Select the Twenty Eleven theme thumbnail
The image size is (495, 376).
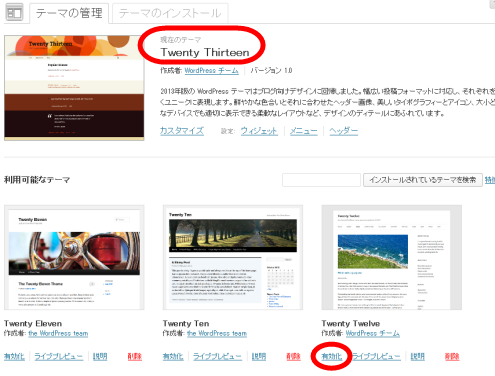(x=74, y=257)
